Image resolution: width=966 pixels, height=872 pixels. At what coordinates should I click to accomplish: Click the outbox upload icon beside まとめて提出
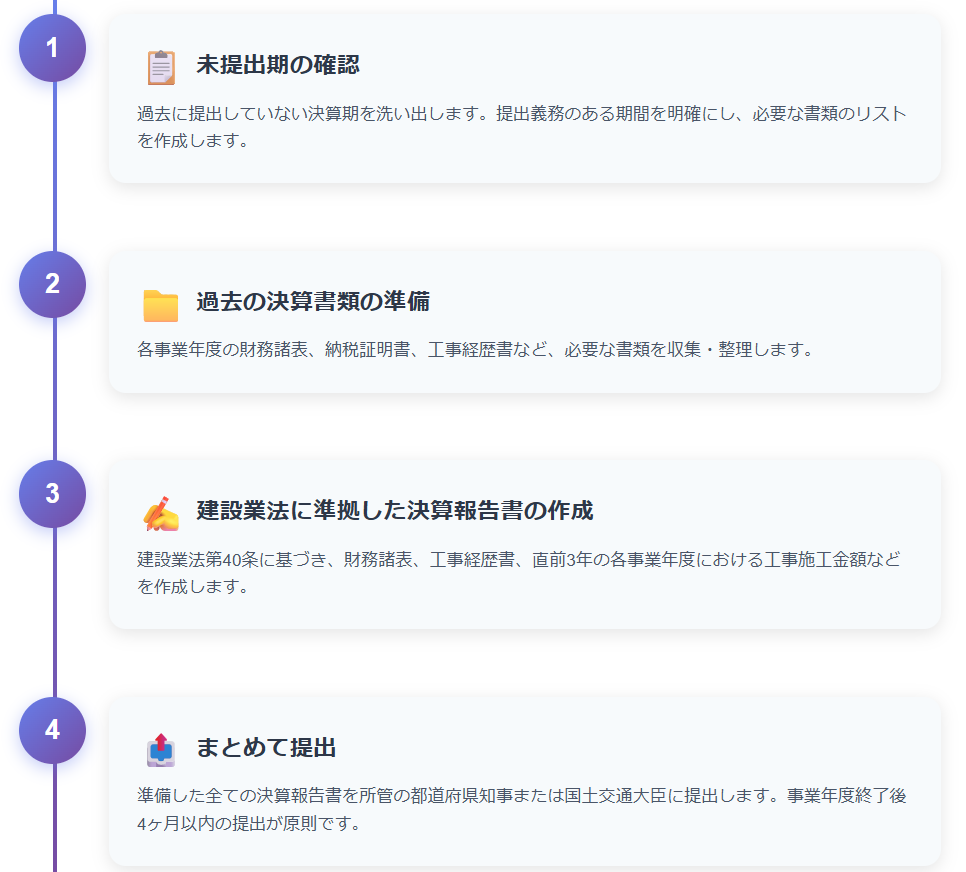pyautogui.click(x=160, y=749)
